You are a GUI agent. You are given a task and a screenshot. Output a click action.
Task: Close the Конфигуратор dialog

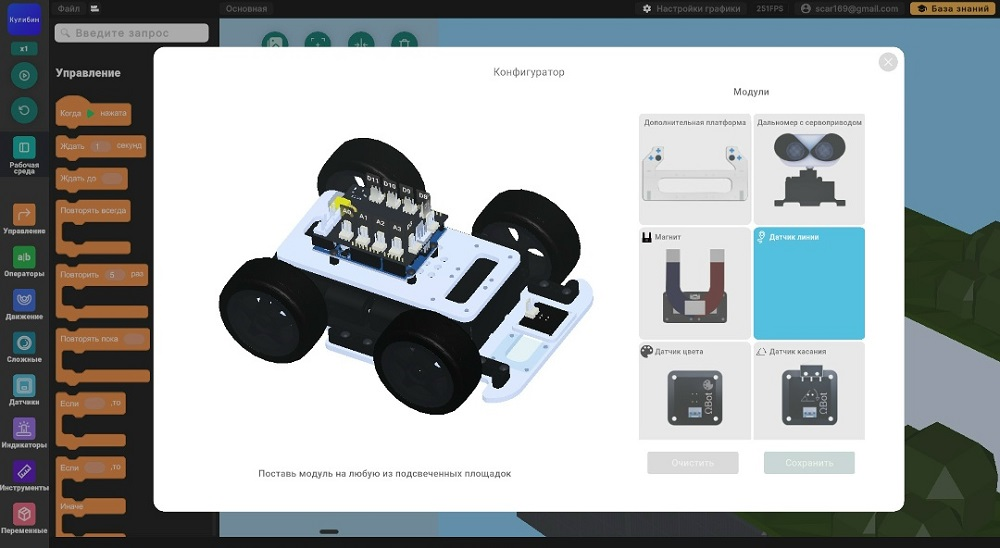point(888,62)
